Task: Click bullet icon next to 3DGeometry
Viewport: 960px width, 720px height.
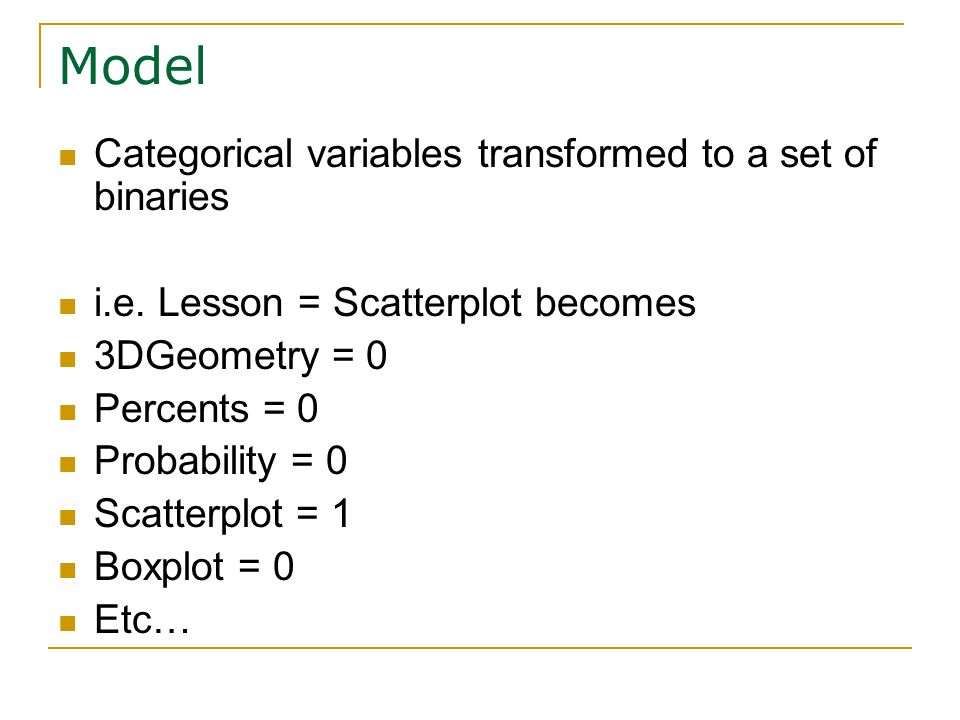Action: pyautogui.click(x=67, y=359)
